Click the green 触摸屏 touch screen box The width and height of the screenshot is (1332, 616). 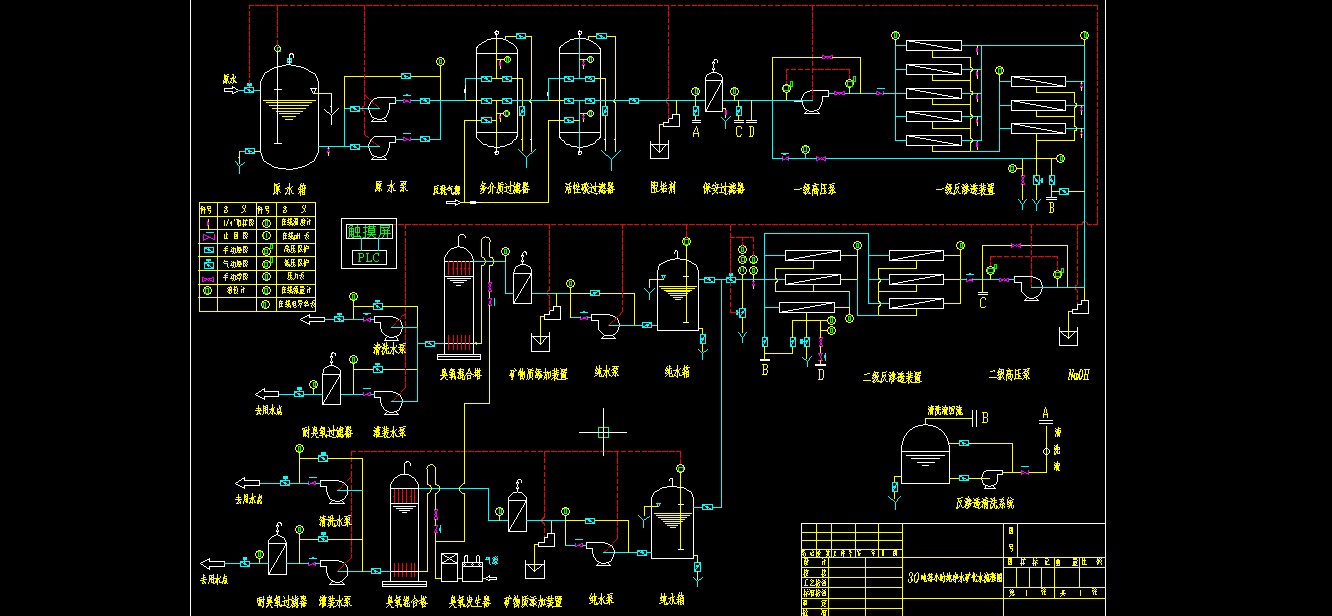[x=368, y=232]
